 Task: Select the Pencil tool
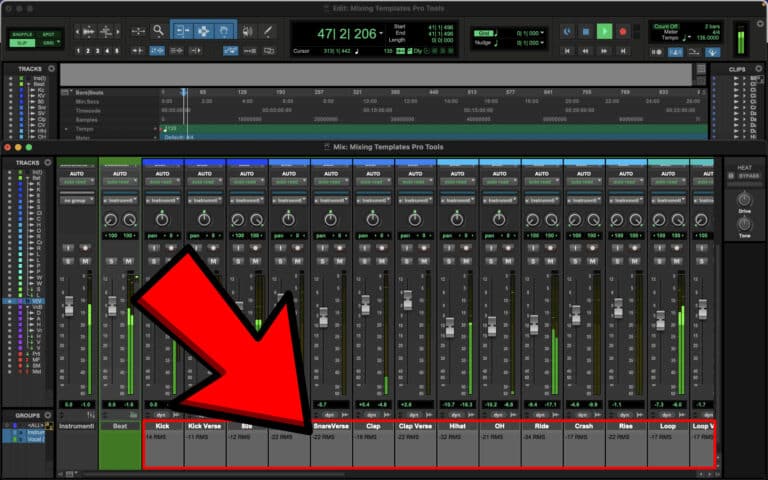[268, 31]
